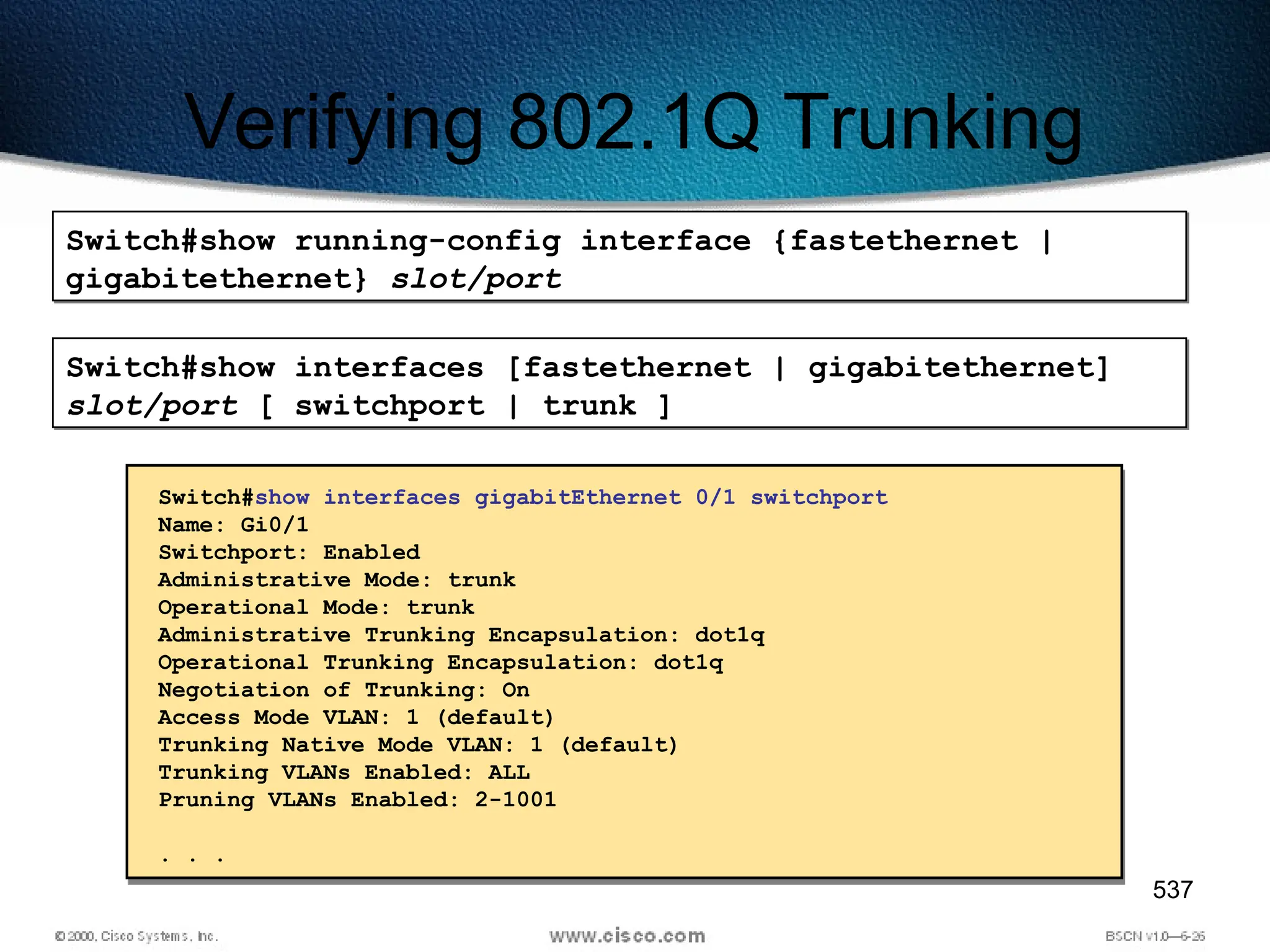
Task: Select the 'Switchport: Enabled' line
Action: pos(289,552)
